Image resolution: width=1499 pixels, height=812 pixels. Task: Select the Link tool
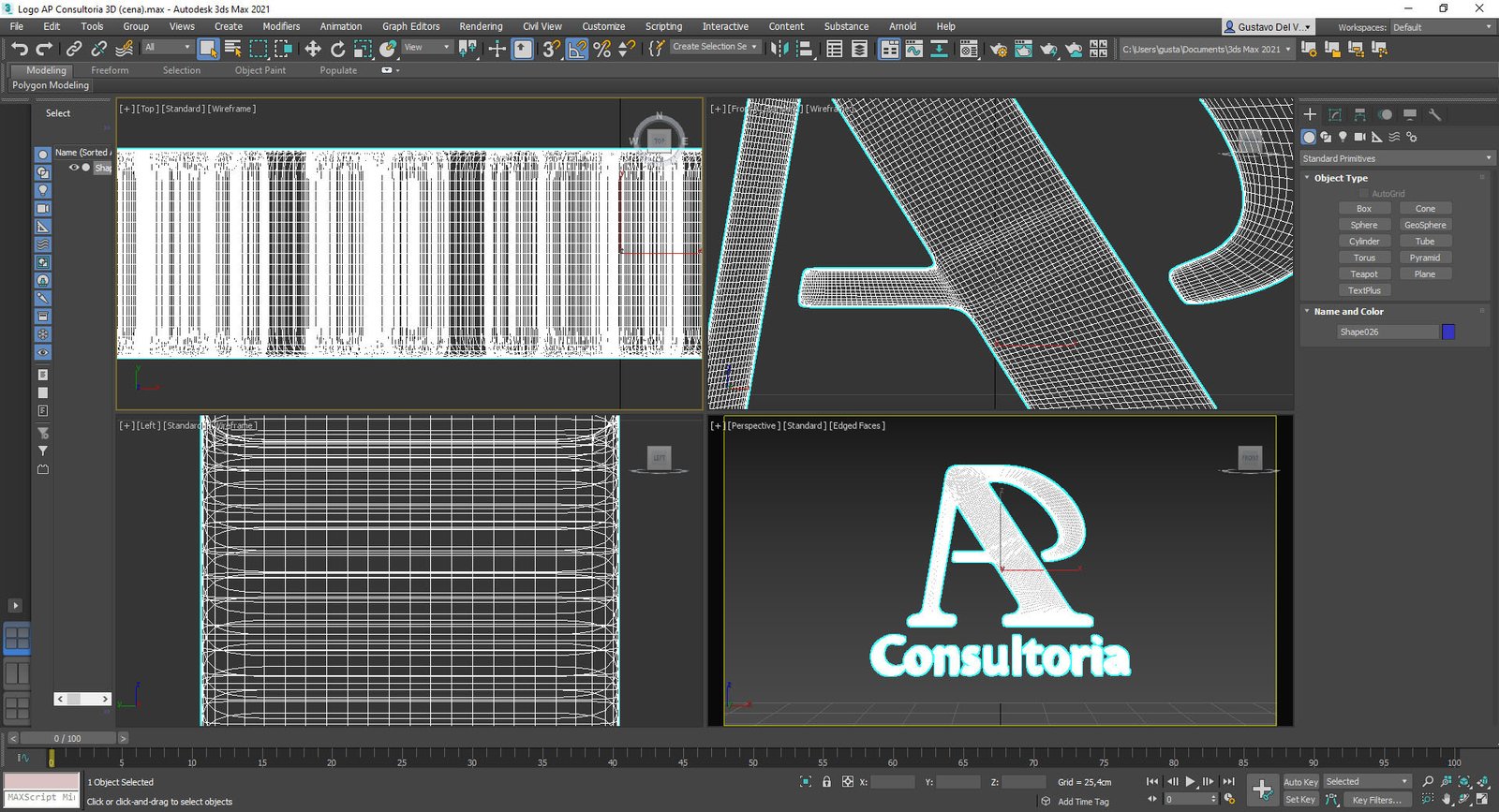74,49
